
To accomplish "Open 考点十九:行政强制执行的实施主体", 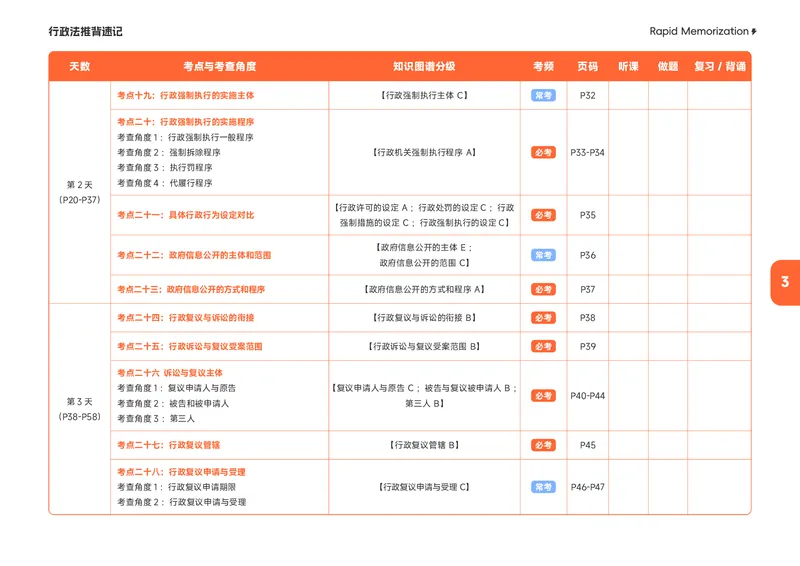I will click(x=186, y=95).
